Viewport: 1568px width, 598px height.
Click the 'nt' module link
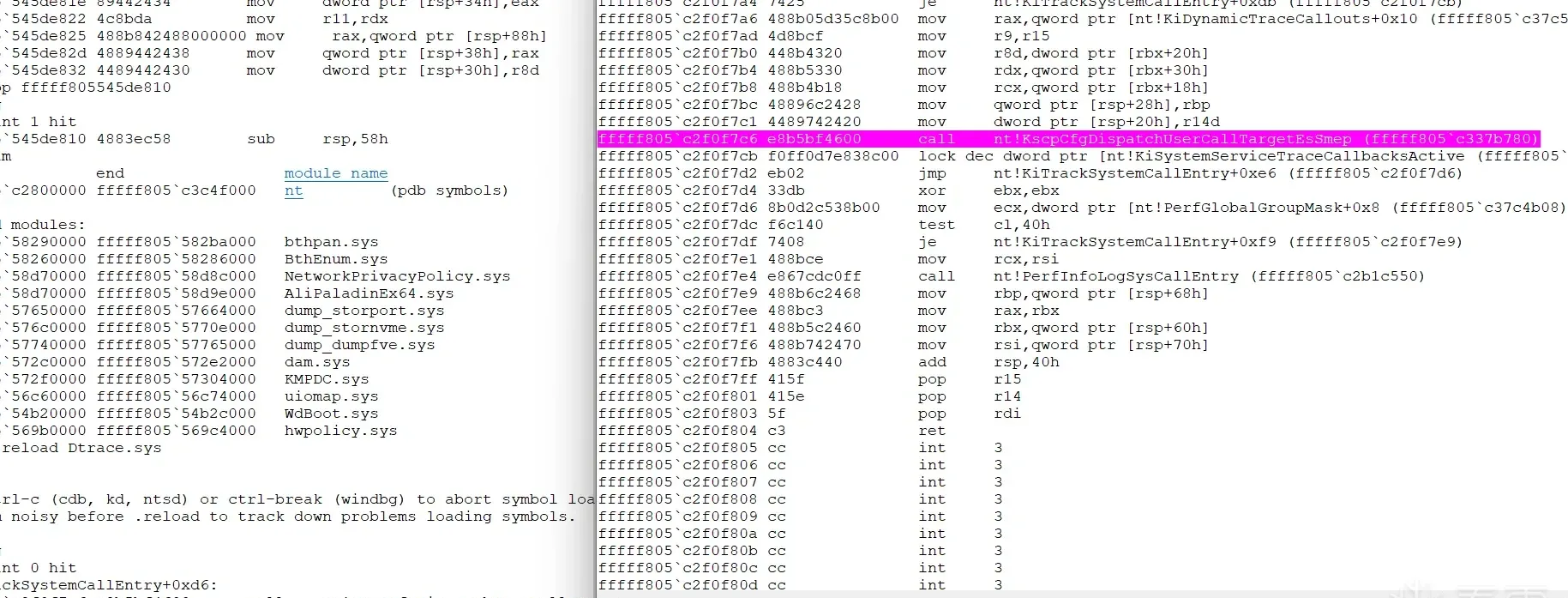coord(293,190)
